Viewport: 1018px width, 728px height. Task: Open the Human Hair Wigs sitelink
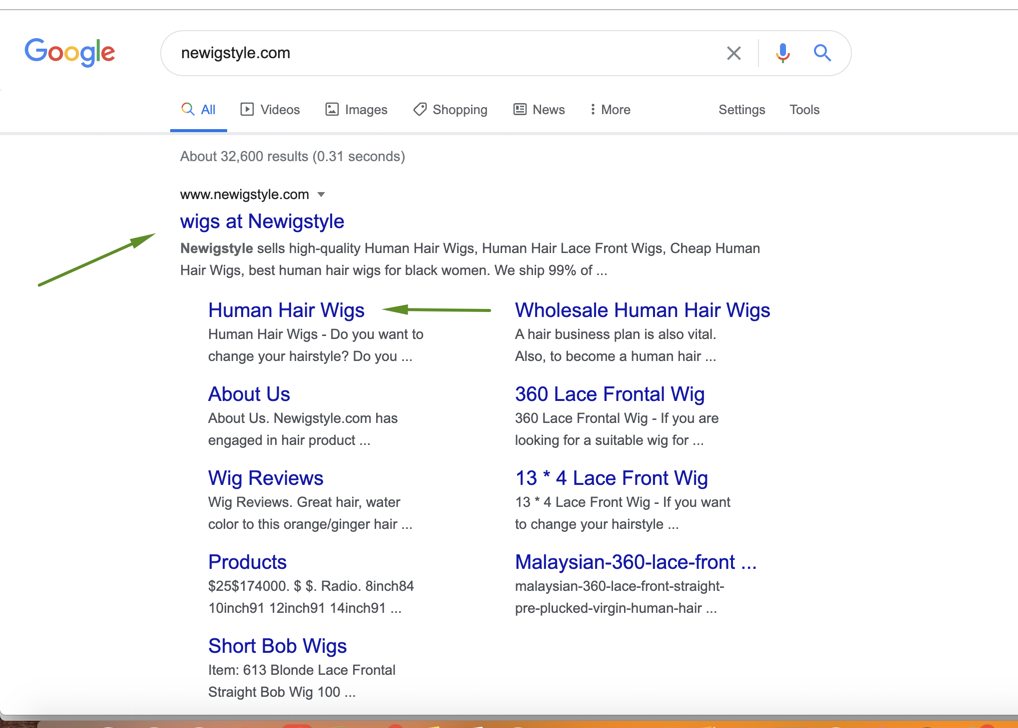286,310
